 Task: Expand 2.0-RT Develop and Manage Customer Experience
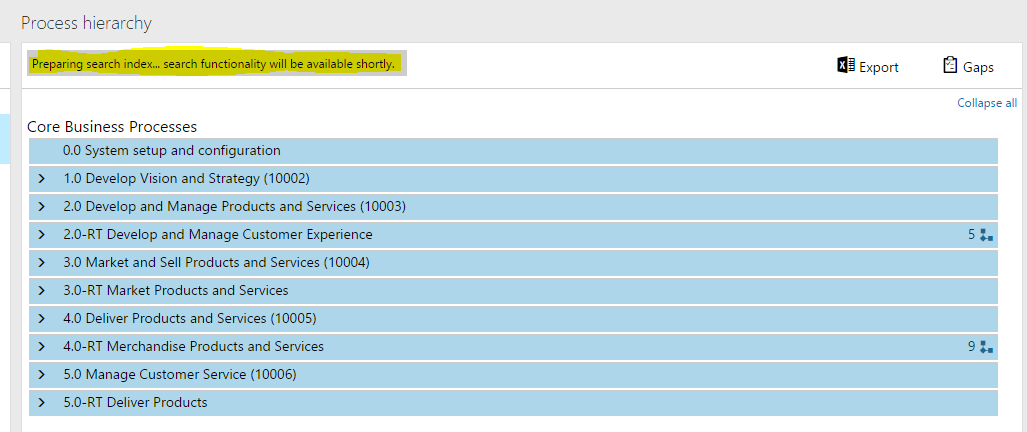(41, 235)
